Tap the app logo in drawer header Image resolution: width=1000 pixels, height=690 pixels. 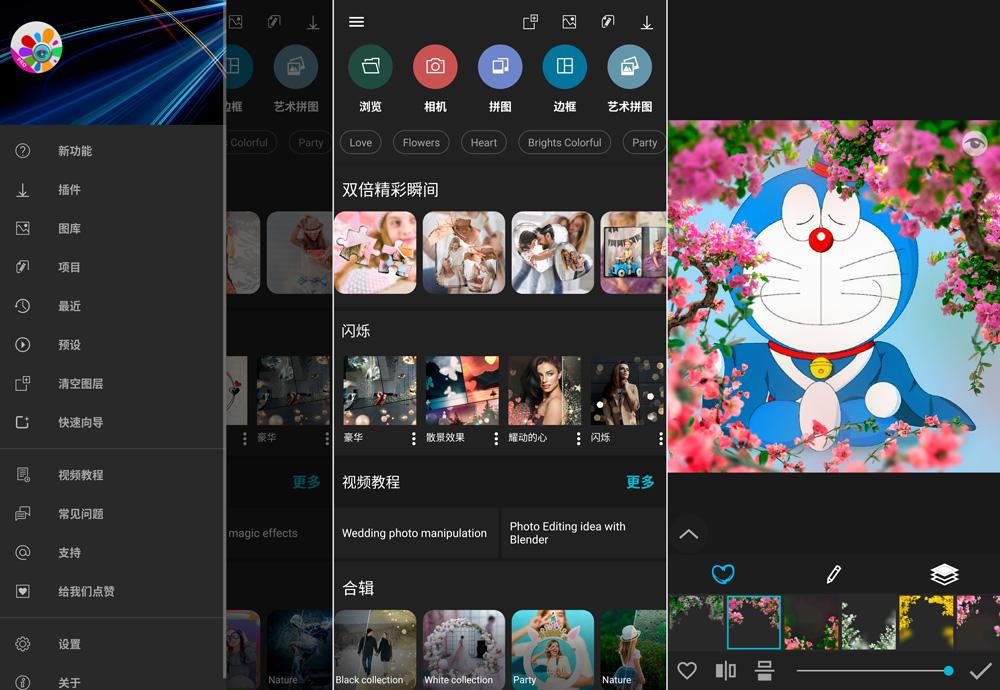pos(36,48)
